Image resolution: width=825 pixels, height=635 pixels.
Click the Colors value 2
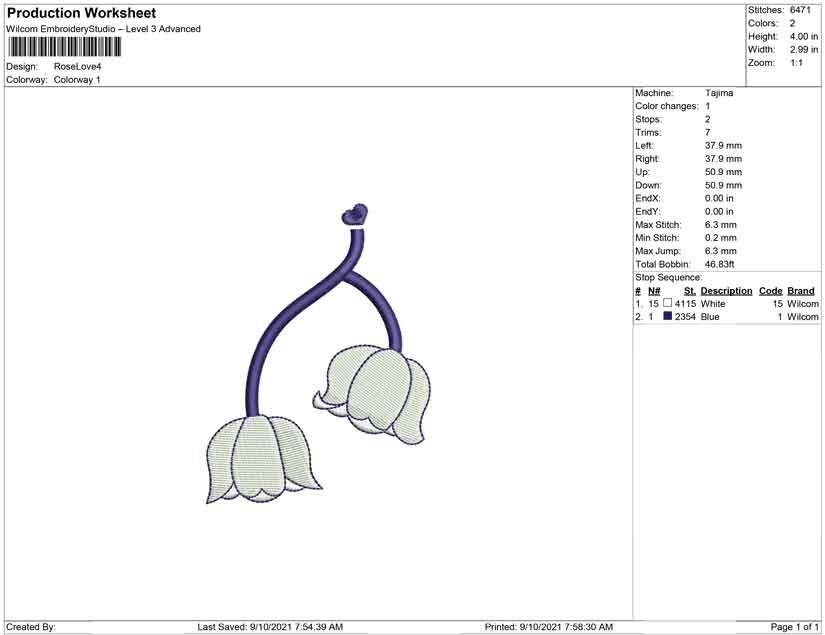792,23
